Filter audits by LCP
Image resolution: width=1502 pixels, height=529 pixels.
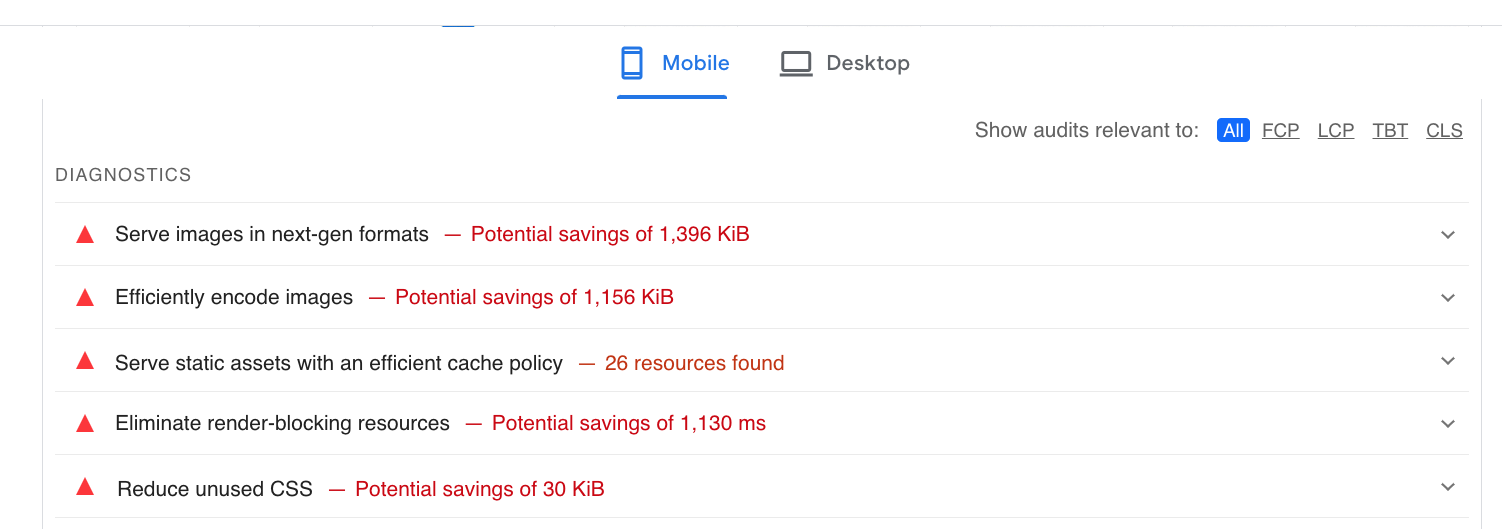pos(1336,130)
